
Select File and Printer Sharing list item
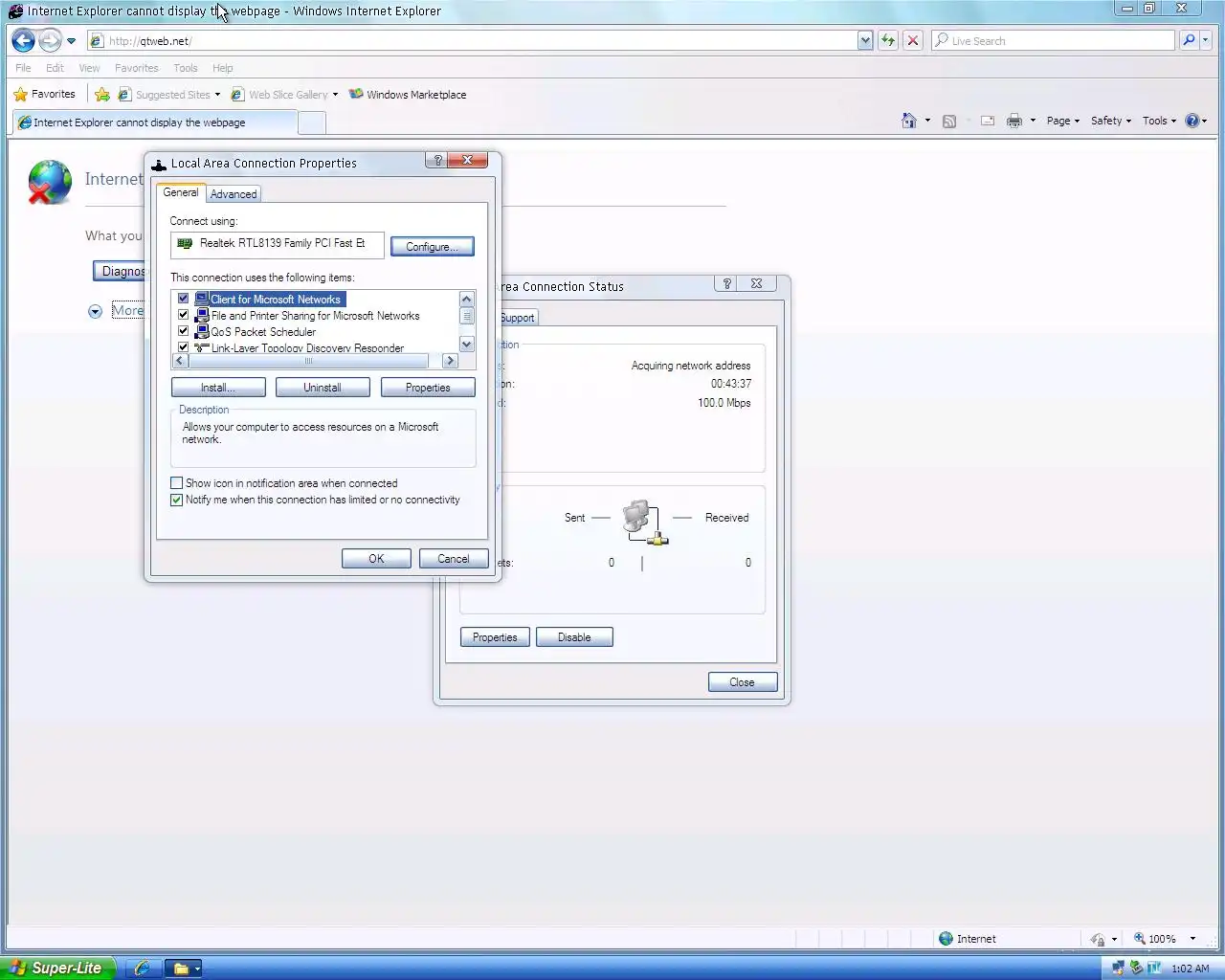click(x=315, y=316)
